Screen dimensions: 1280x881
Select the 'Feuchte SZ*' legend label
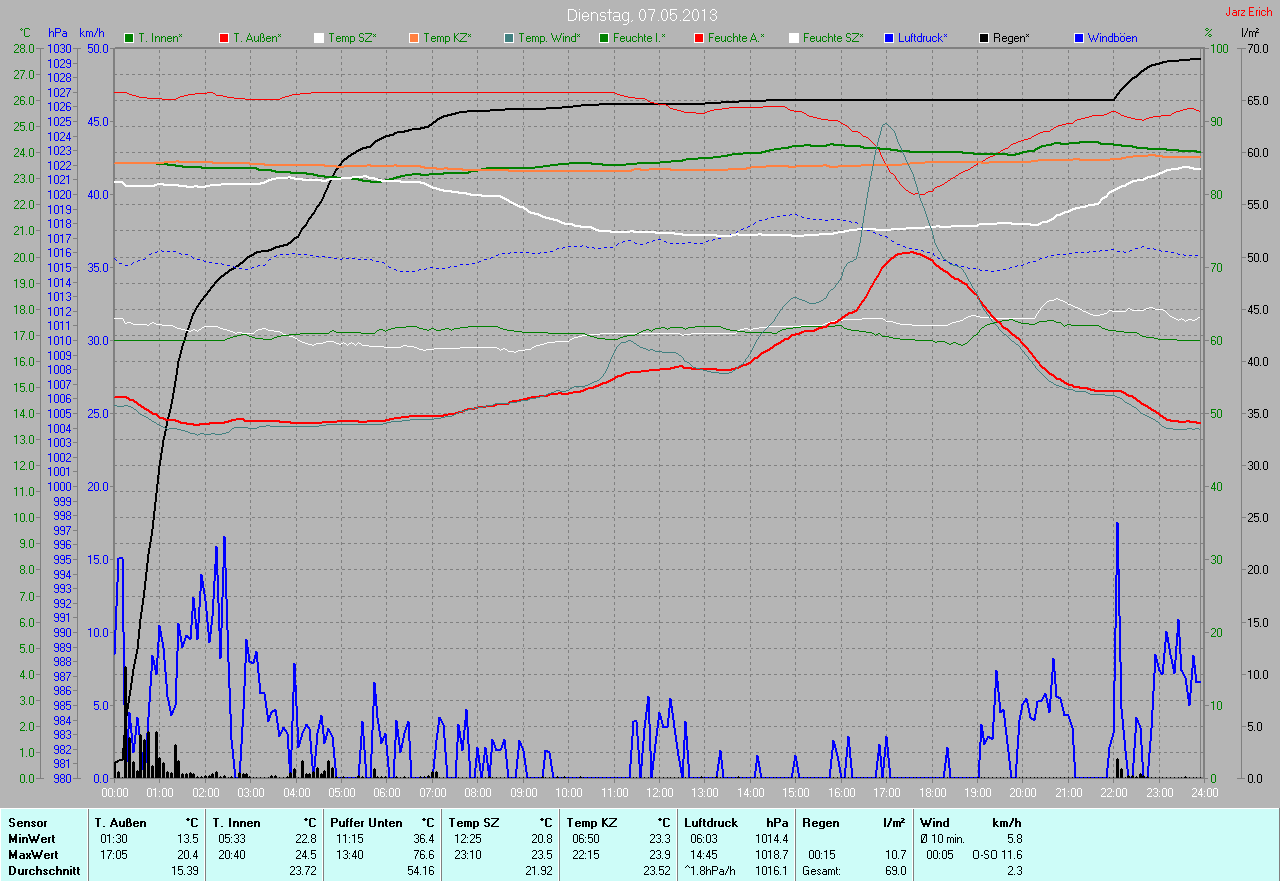(x=833, y=38)
